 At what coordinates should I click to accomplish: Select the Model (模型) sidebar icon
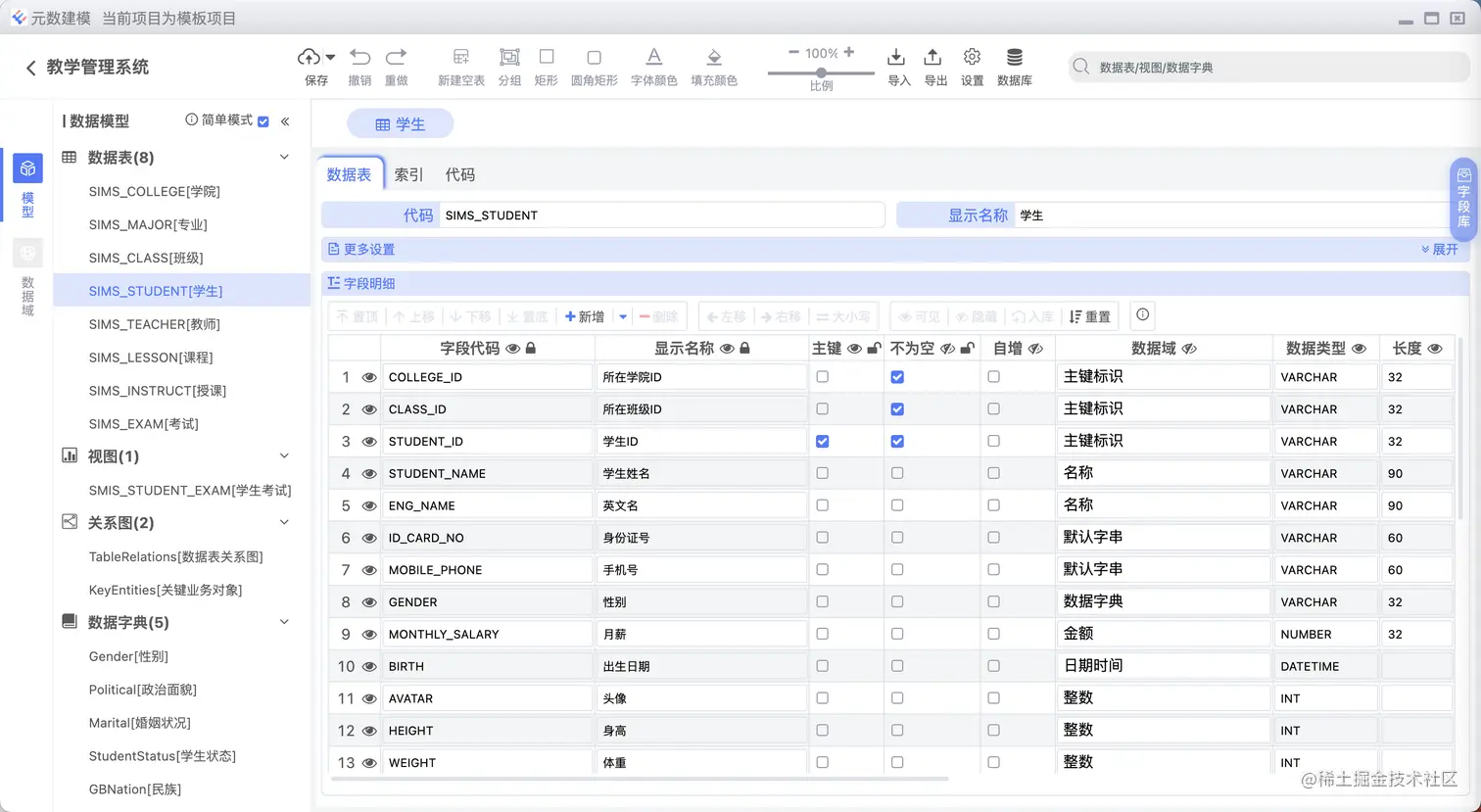[27, 167]
